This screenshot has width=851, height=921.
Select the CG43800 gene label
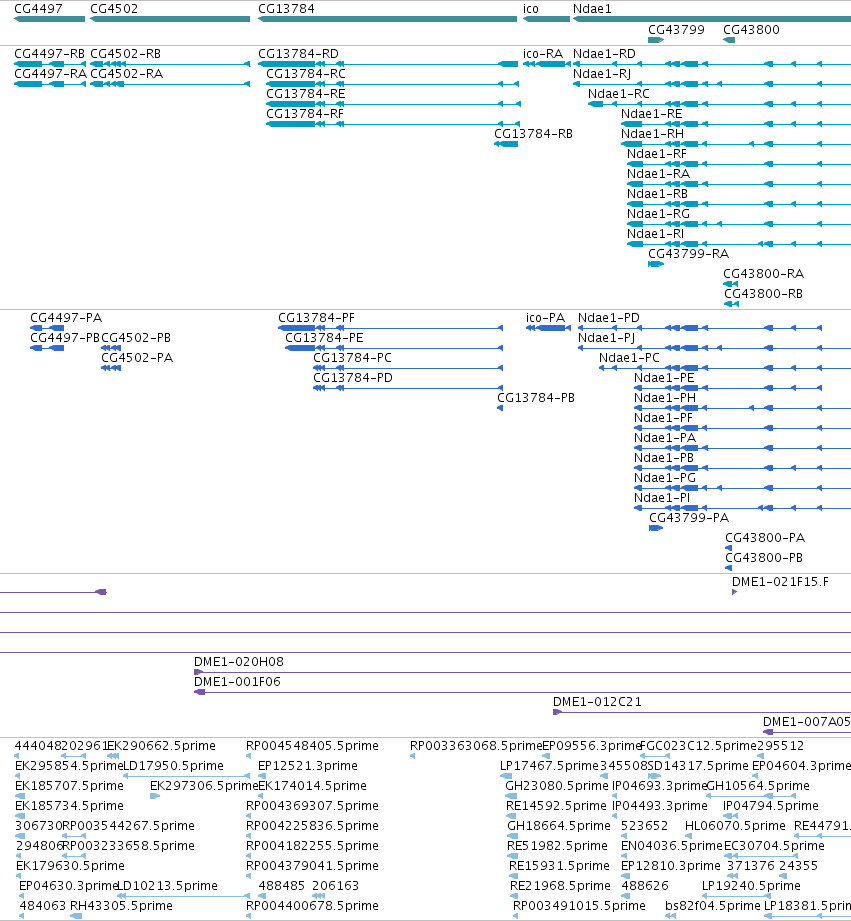751,29
